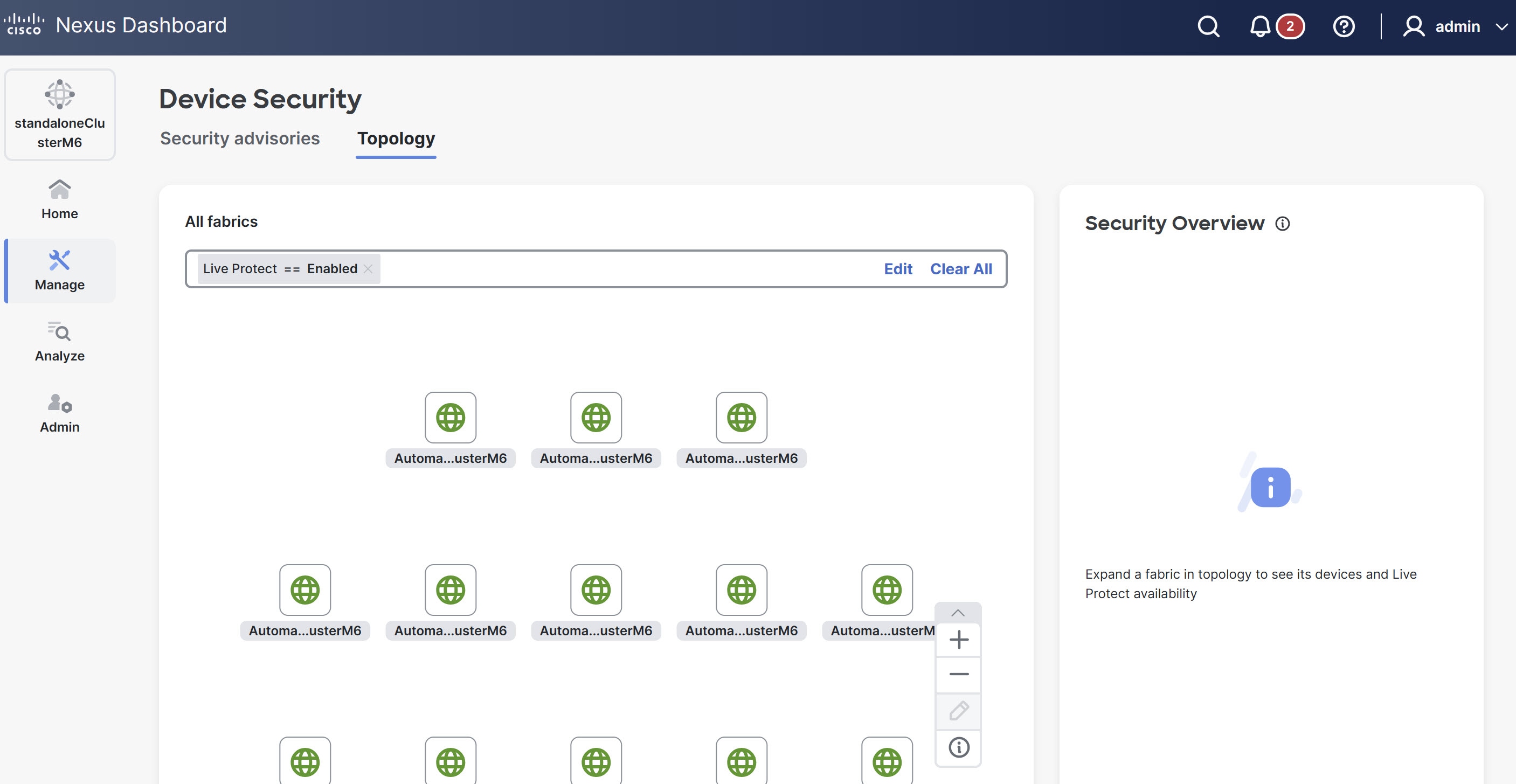Switch to the Security advisories tab

point(239,138)
